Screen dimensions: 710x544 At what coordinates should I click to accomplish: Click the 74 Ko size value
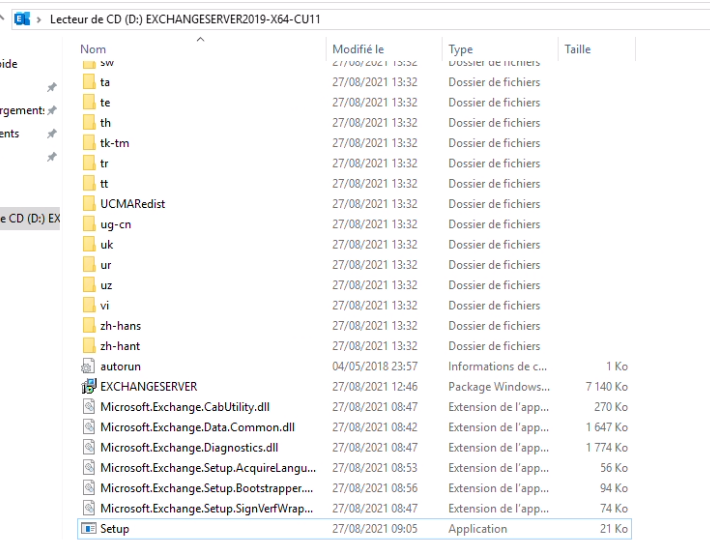(x=614, y=508)
